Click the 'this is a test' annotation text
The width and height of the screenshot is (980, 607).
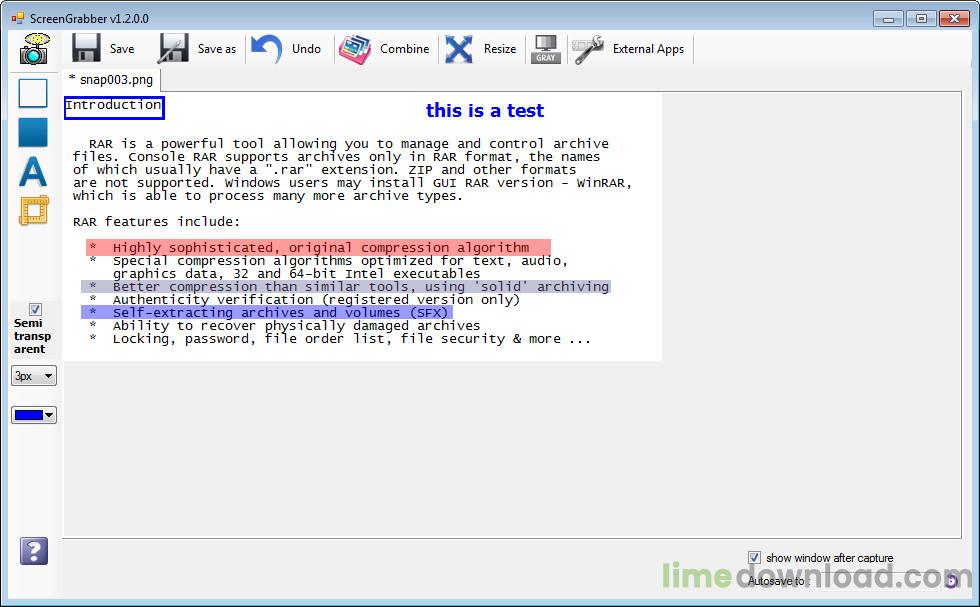pos(485,111)
